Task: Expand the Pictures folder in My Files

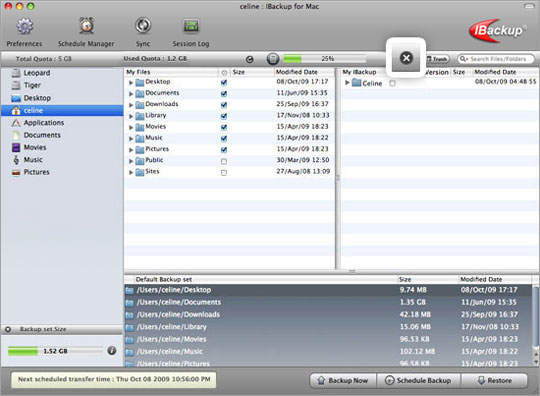Action: coord(131,150)
